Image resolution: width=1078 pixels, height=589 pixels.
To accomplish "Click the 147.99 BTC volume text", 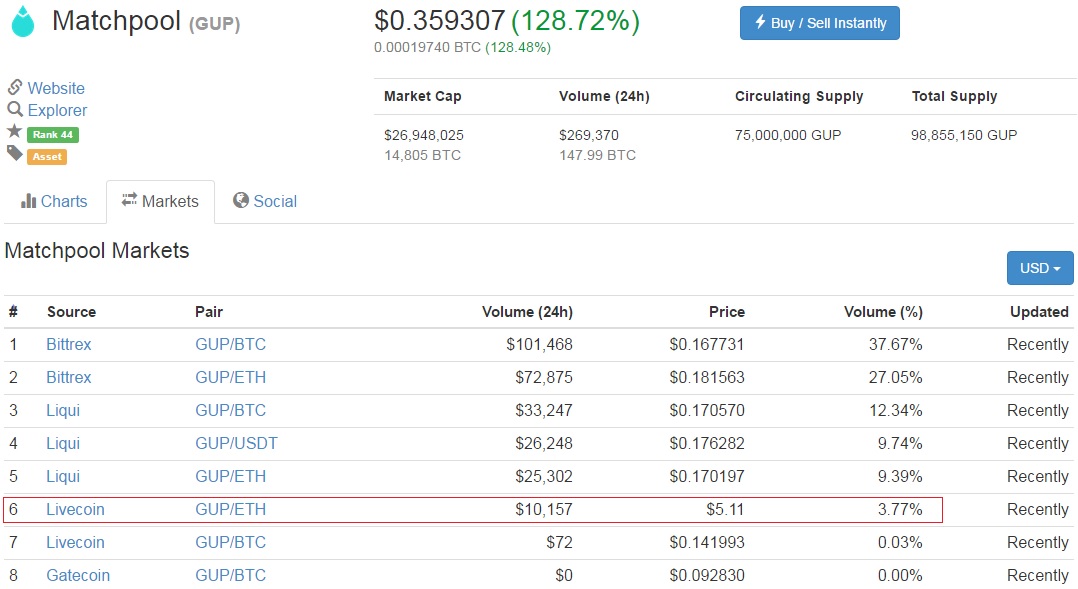I will click(597, 155).
